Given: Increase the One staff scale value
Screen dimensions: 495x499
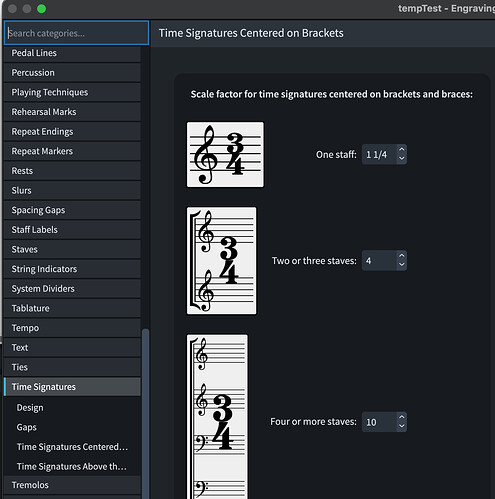Looking at the screenshot, I should pos(402,150).
